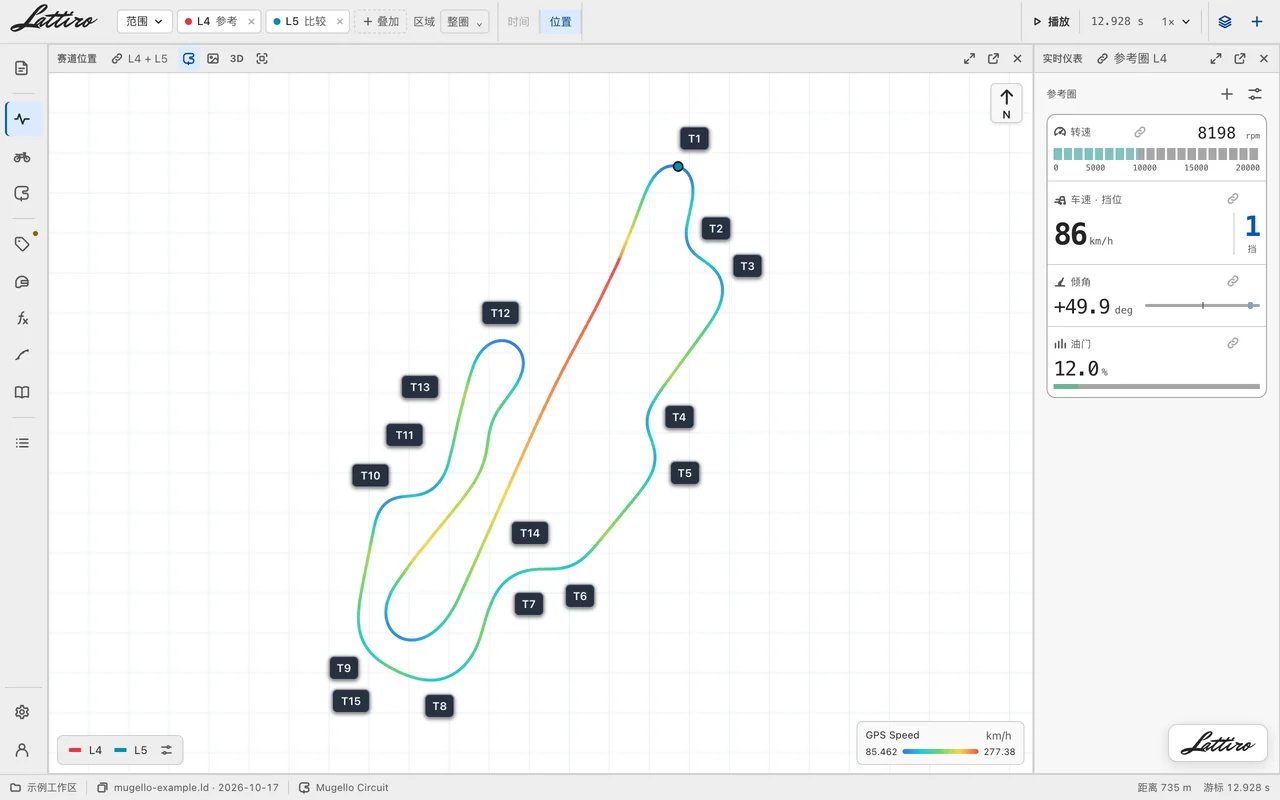1280x800 pixels.
Task: Click the 叠加 add overlay button
Action: pos(380,21)
